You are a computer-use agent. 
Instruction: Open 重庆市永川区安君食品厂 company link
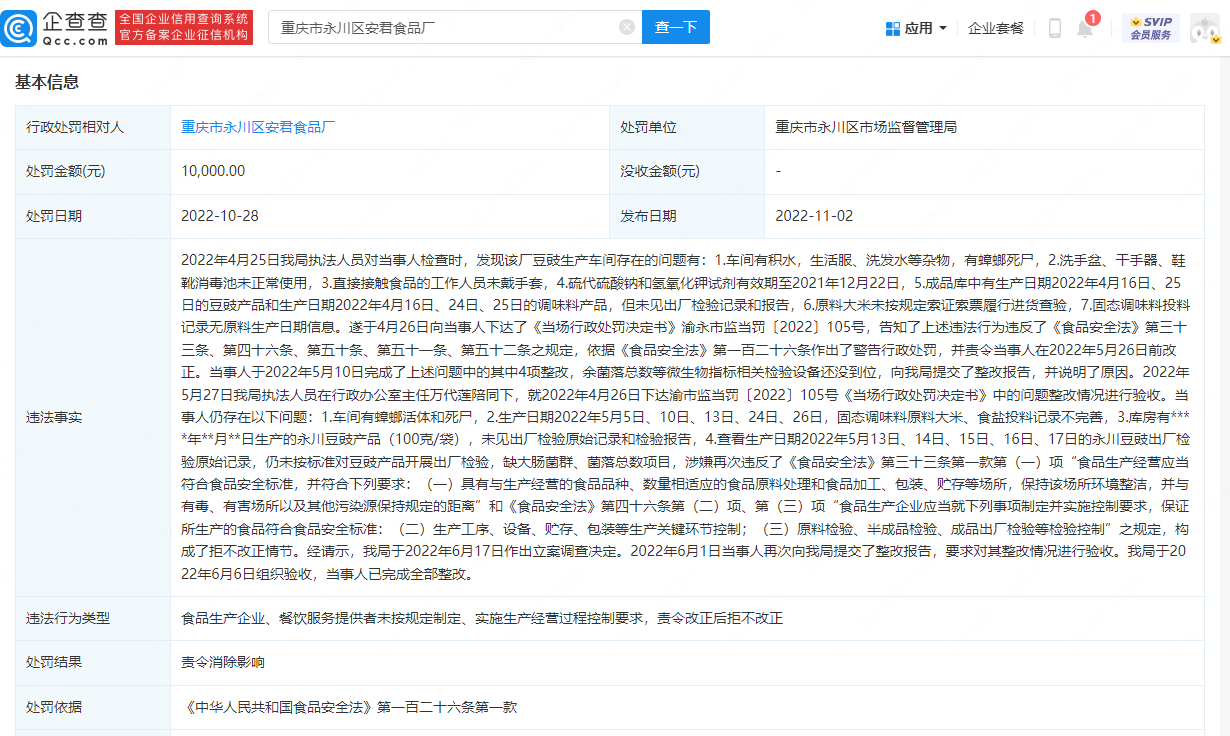258,127
